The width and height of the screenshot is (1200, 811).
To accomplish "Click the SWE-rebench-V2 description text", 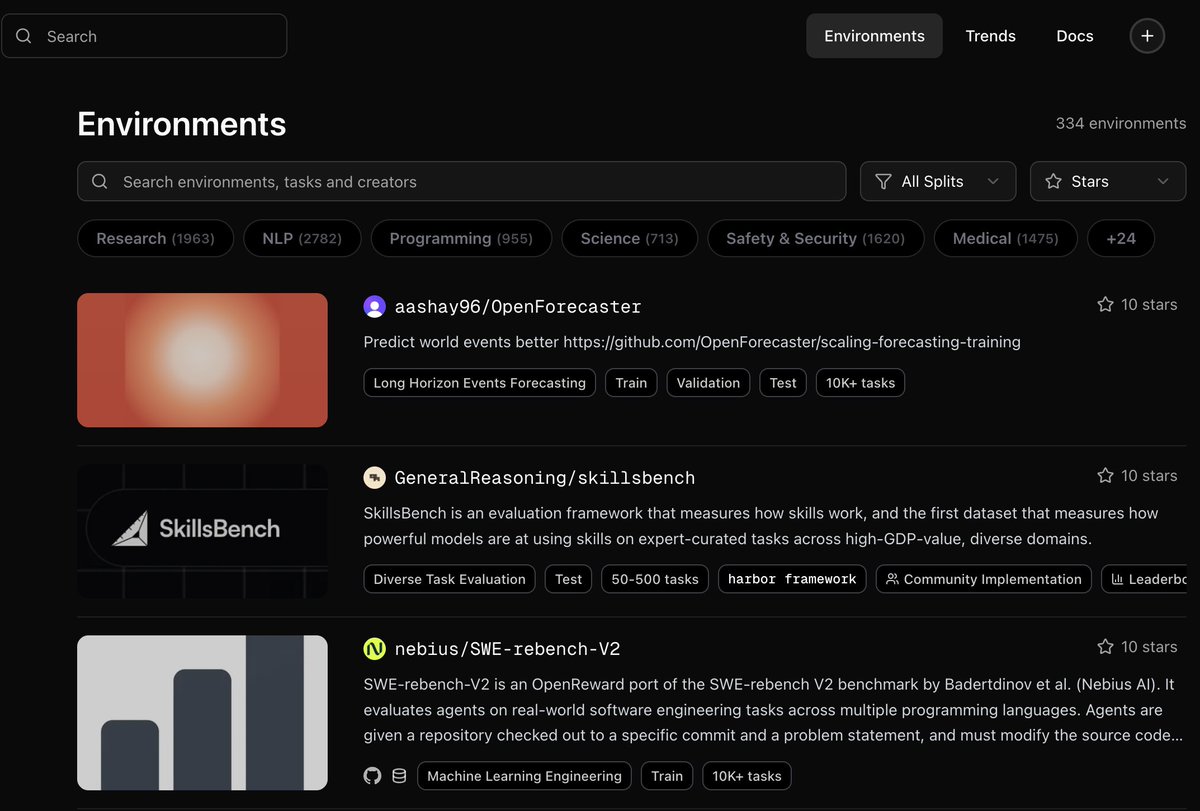I will point(774,710).
